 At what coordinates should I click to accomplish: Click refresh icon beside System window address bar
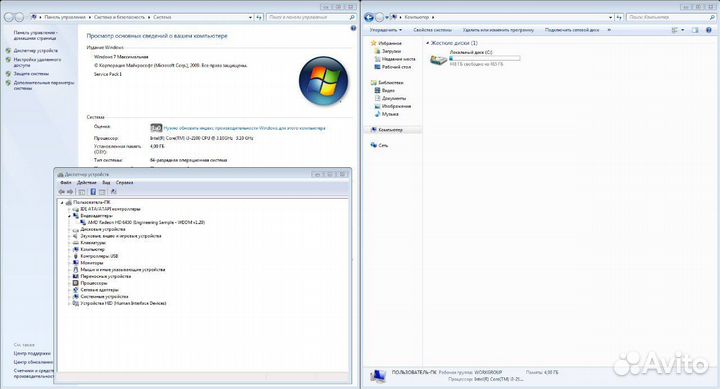(259, 17)
